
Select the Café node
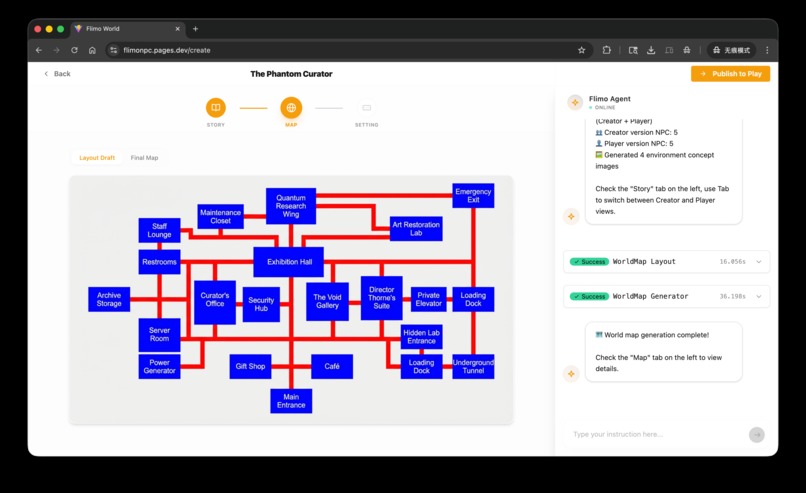[x=332, y=367]
